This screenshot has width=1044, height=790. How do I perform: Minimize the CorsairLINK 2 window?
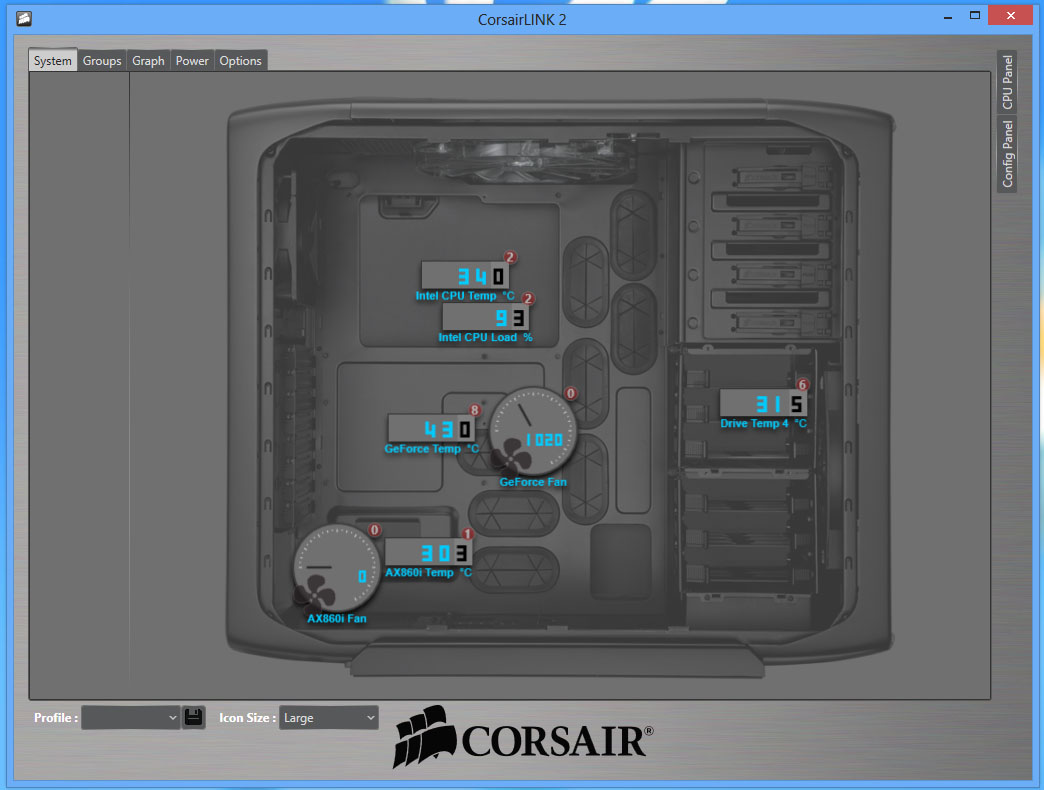pyautogui.click(x=947, y=17)
